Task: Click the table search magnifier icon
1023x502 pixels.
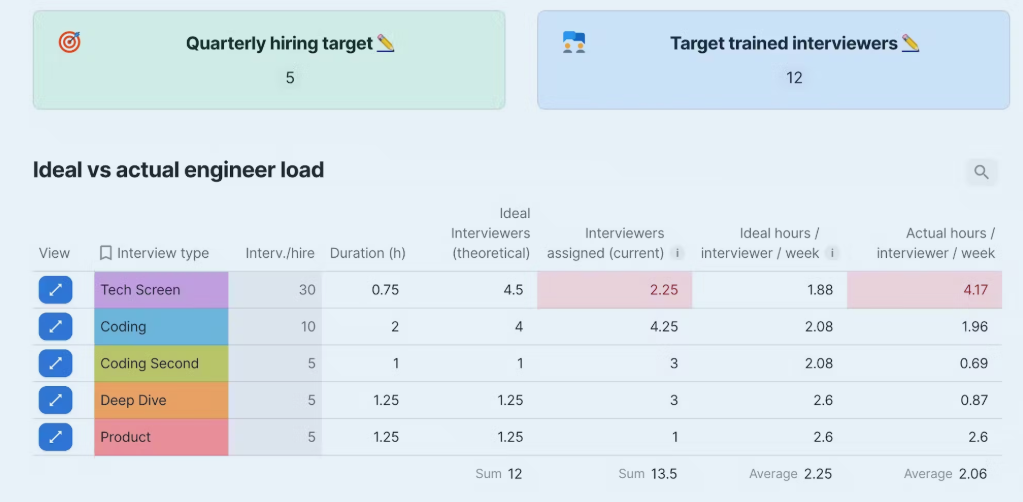Action: [981, 172]
